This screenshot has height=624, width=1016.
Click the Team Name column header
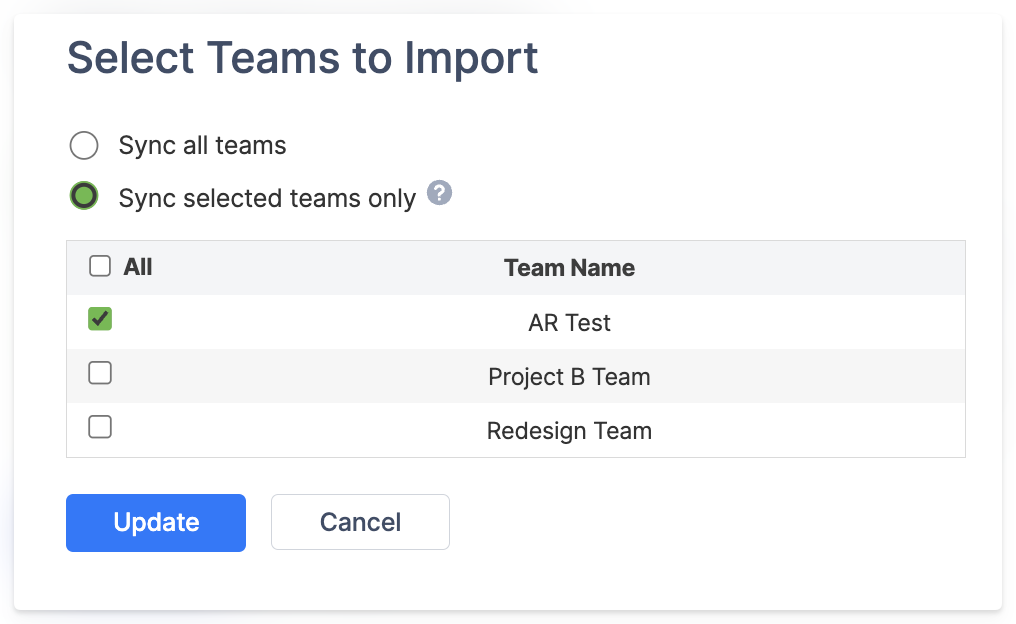tap(569, 268)
